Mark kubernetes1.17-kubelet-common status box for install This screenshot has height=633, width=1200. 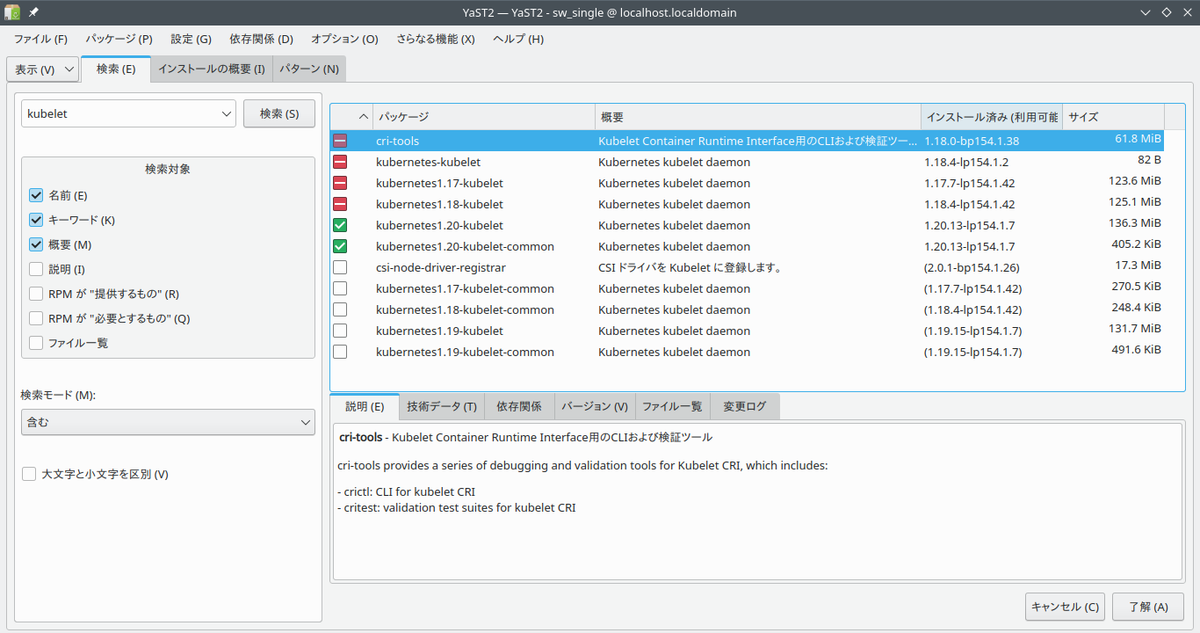point(340,288)
